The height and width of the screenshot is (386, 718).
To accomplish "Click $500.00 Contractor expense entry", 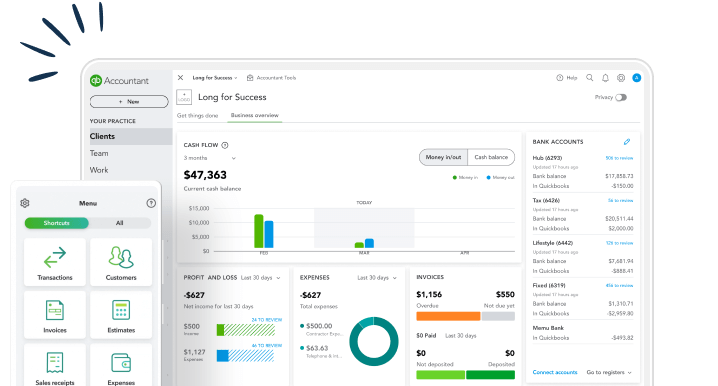I will coord(321,329).
